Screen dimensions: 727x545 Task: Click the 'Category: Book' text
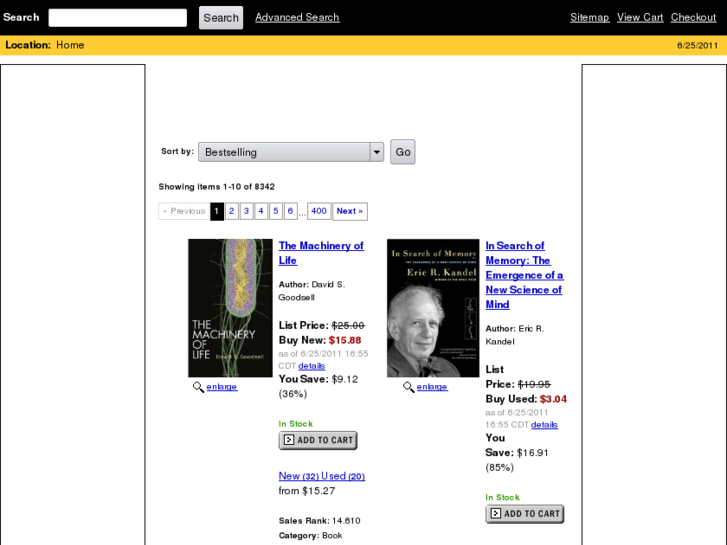(311, 535)
